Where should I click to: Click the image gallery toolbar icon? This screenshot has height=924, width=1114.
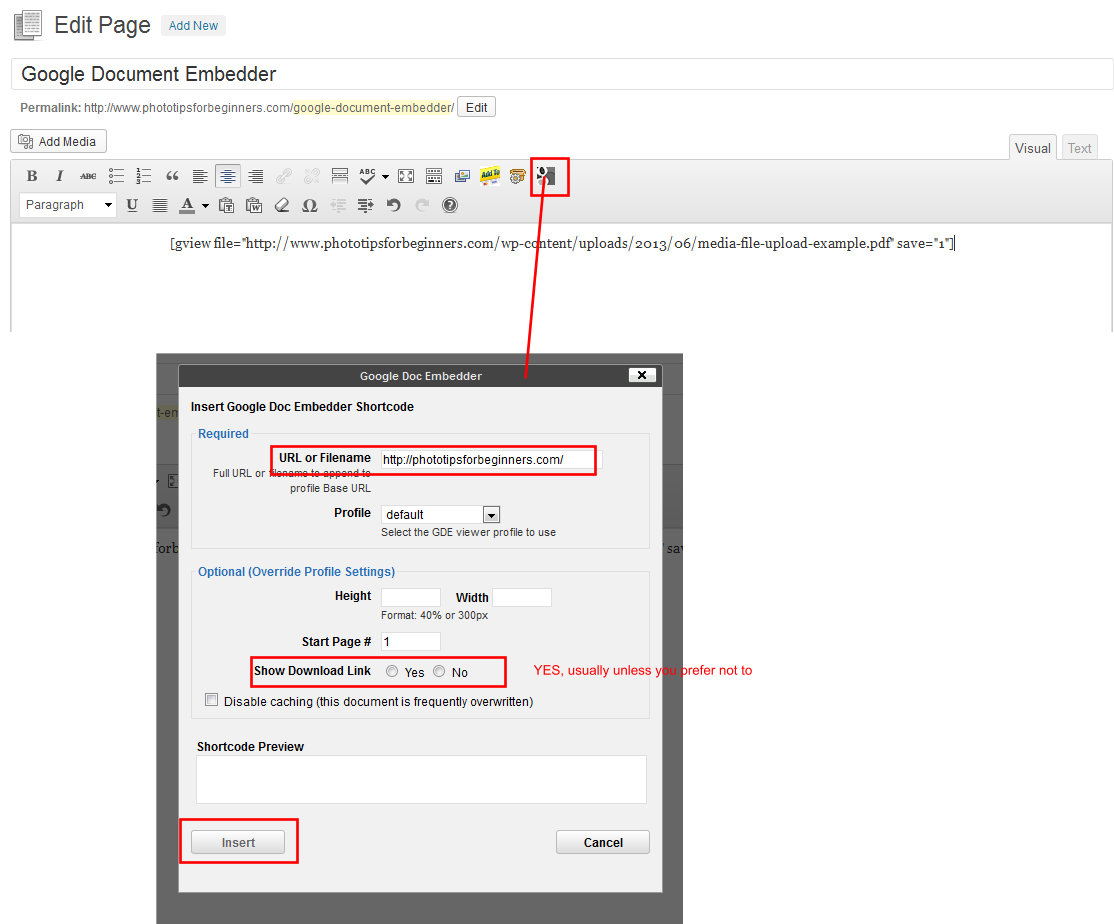(x=462, y=176)
